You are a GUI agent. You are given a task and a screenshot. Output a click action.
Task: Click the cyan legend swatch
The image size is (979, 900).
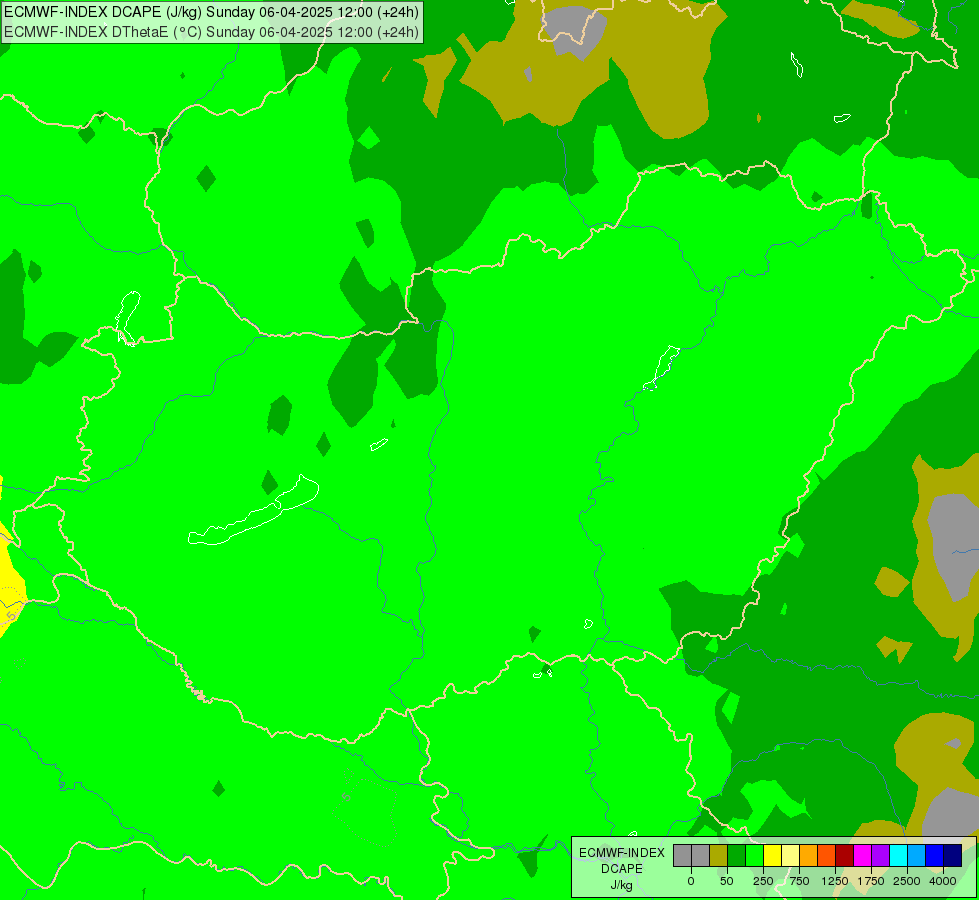point(898,856)
